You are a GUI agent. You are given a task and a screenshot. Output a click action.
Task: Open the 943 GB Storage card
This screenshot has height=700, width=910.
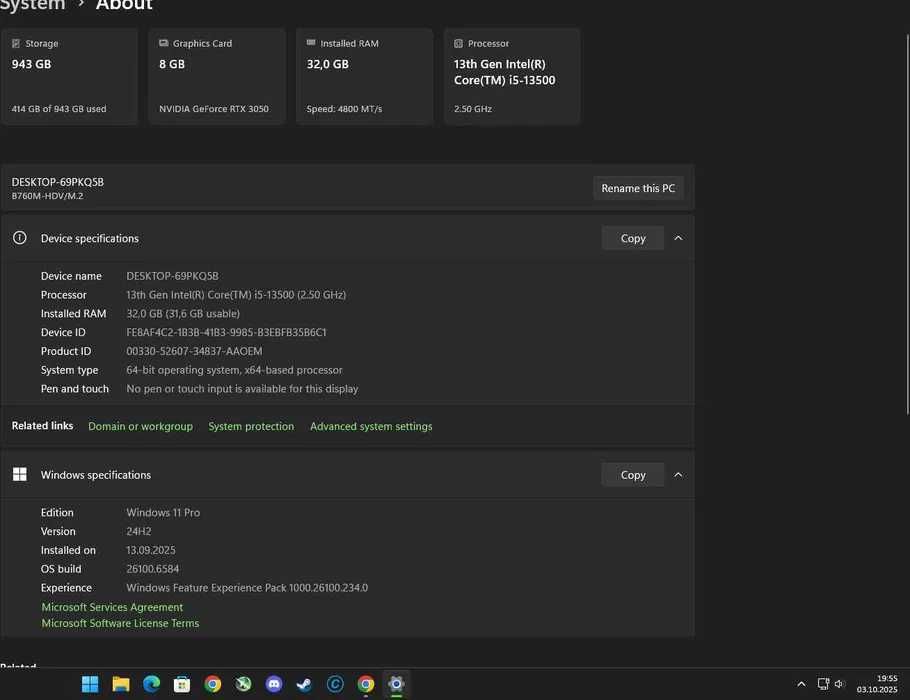click(69, 76)
